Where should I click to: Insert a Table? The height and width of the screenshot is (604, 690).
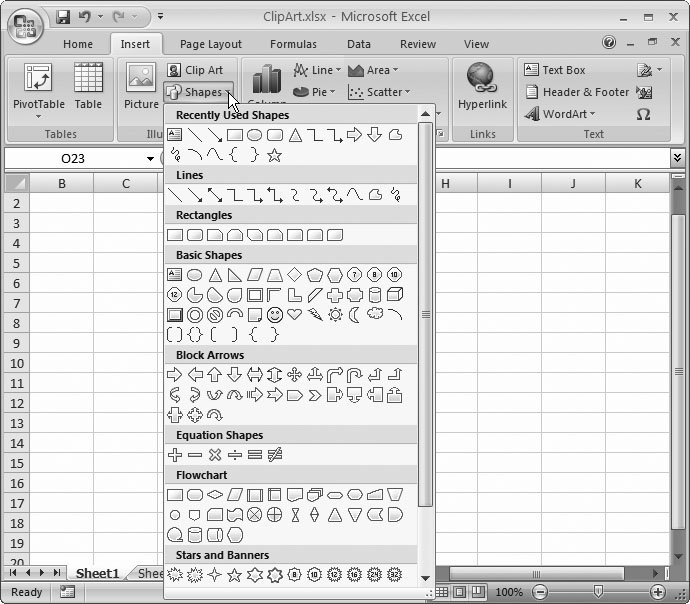click(x=88, y=86)
